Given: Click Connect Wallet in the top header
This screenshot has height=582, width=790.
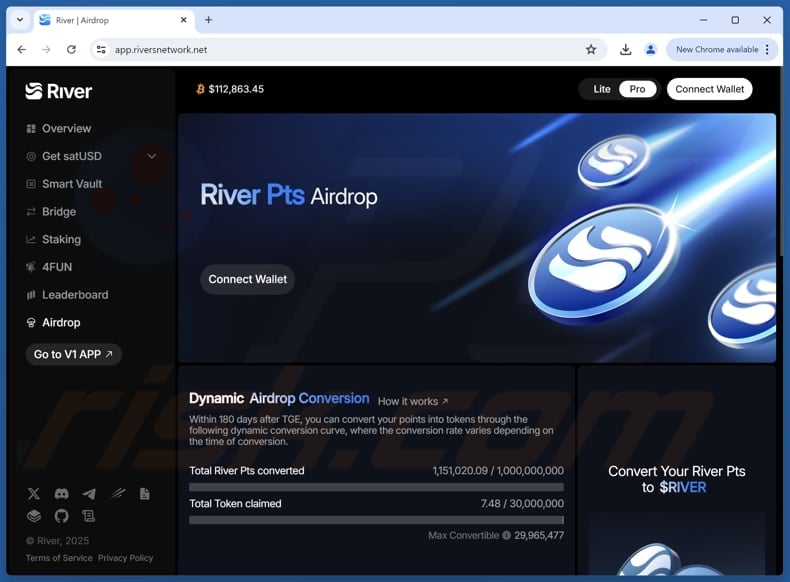Looking at the screenshot, I should (709, 89).
